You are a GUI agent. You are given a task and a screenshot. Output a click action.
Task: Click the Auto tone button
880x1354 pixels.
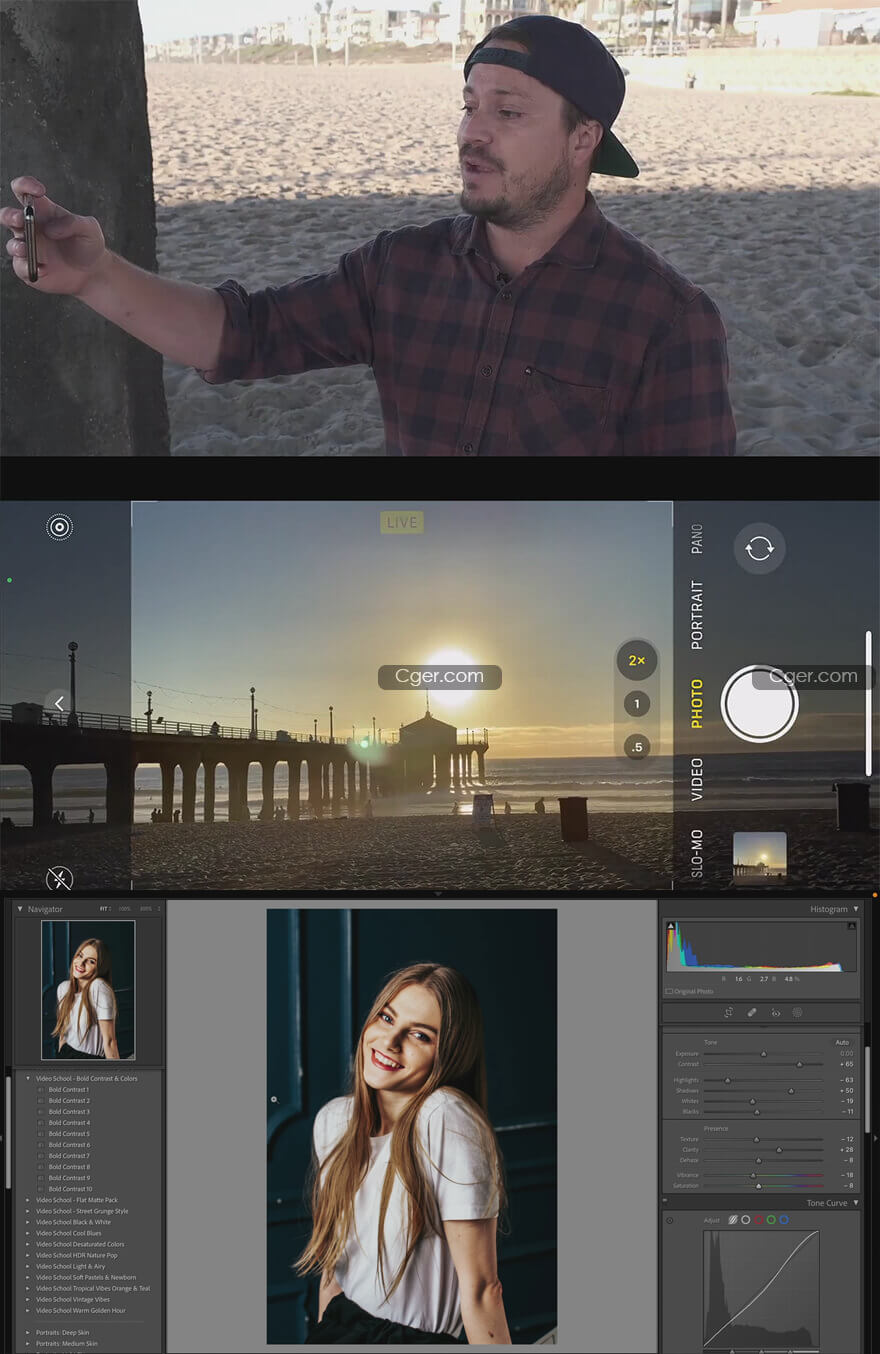pos(842,1042)
